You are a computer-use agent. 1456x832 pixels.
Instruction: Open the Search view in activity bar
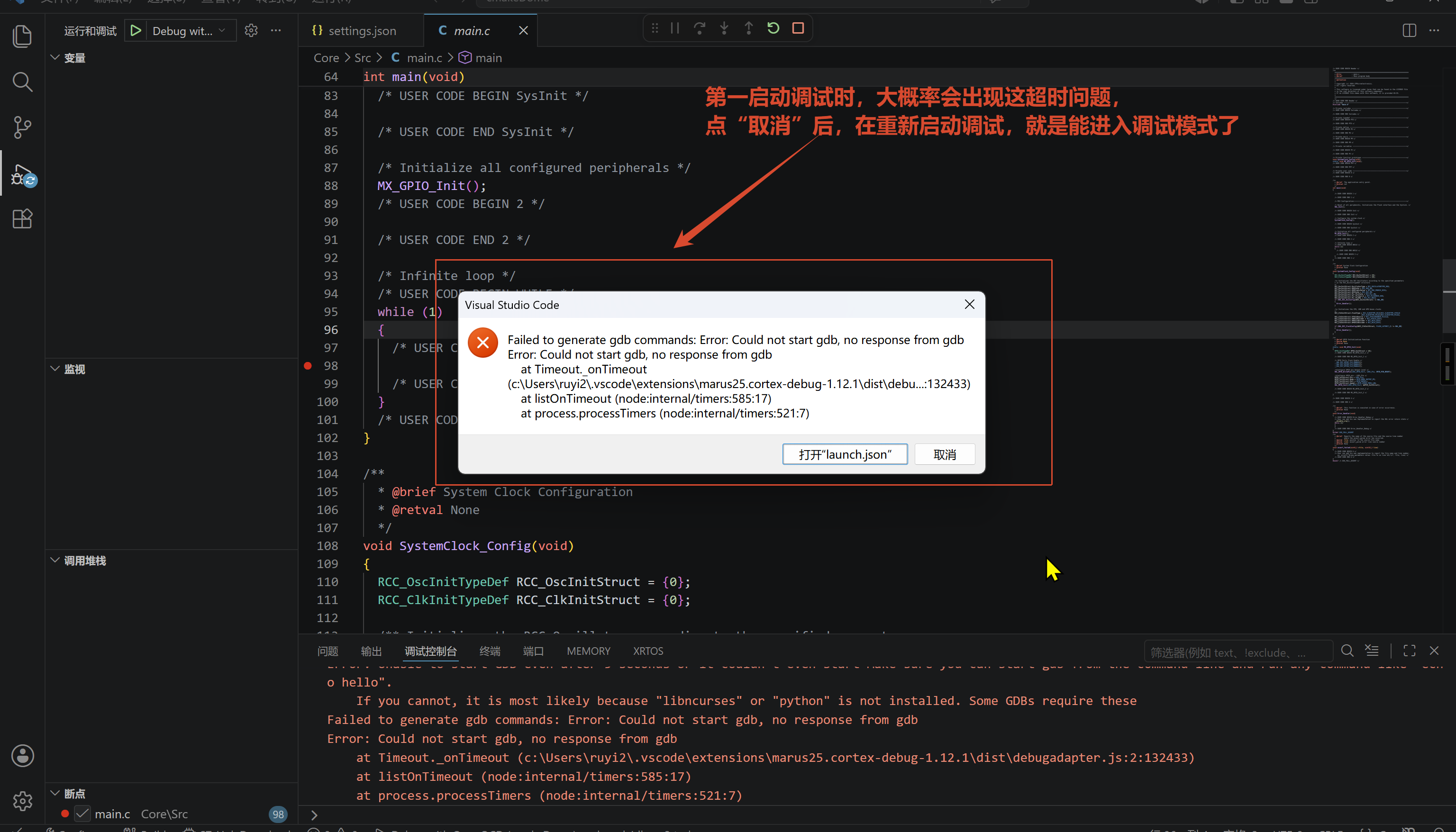[22, 82]
